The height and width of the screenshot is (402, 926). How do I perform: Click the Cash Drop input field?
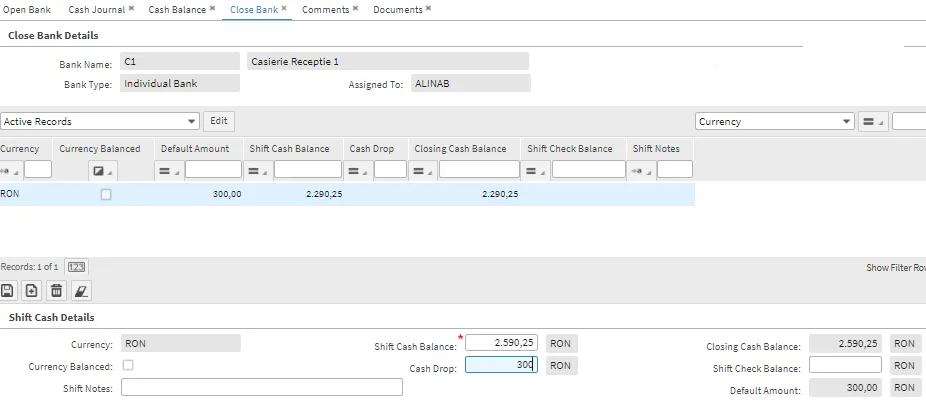tap(501, 365)
